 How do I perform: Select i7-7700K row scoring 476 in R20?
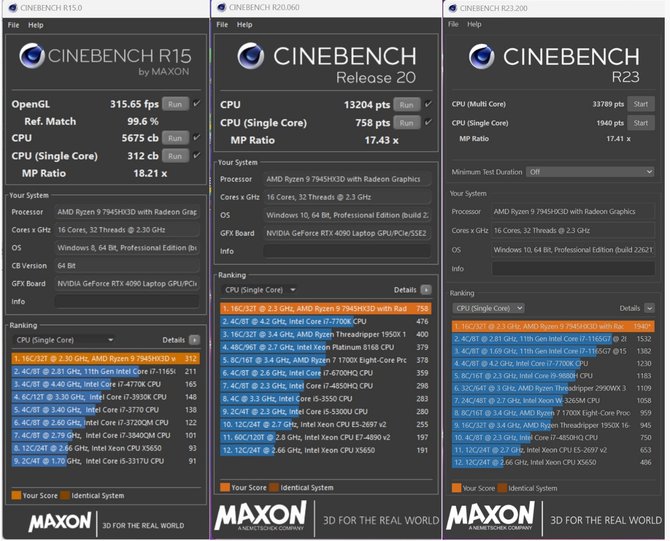[326, 321]
